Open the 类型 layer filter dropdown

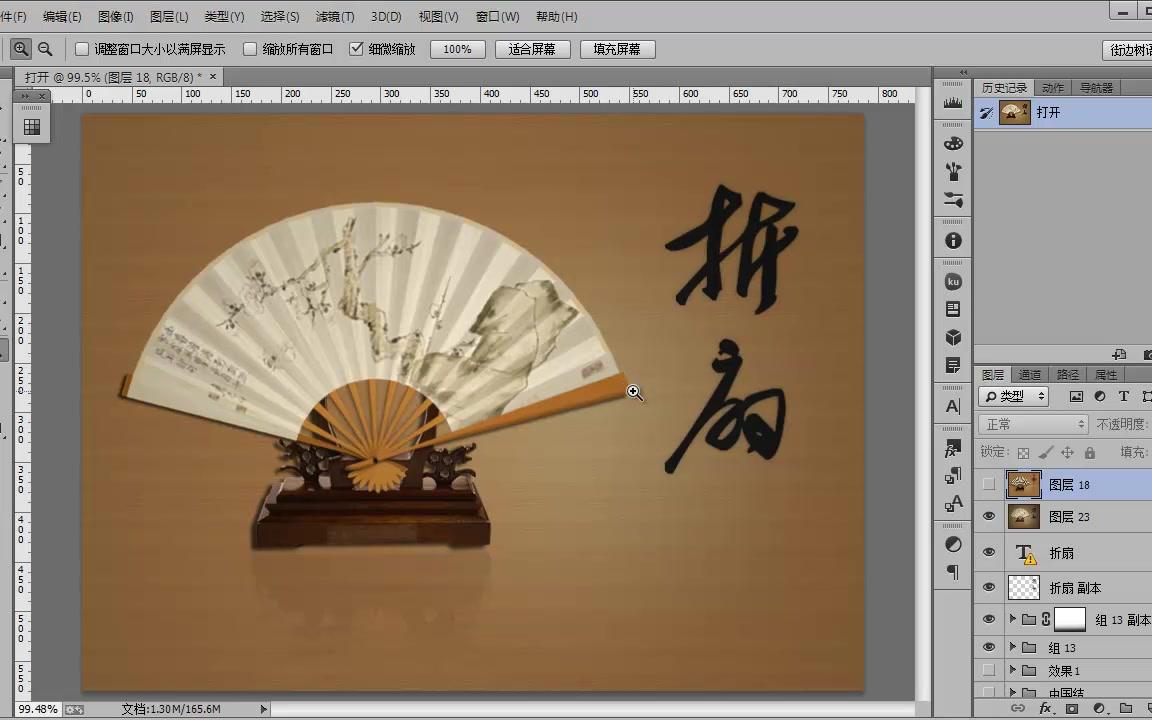point(1013,396)
